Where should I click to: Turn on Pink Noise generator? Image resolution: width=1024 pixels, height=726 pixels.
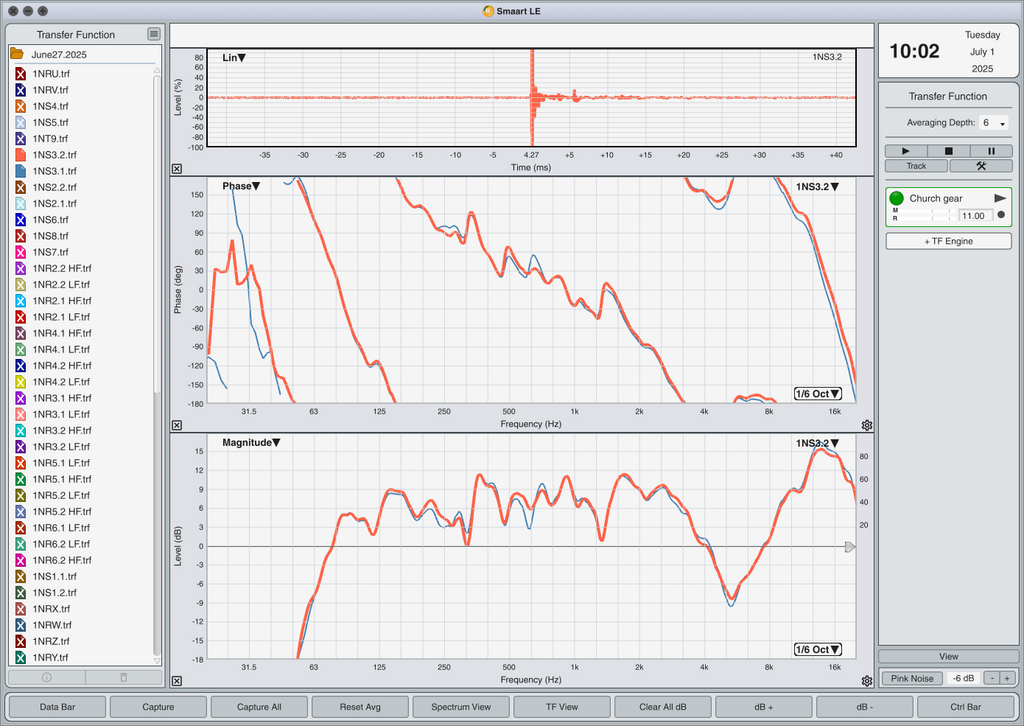click(912, 678)
